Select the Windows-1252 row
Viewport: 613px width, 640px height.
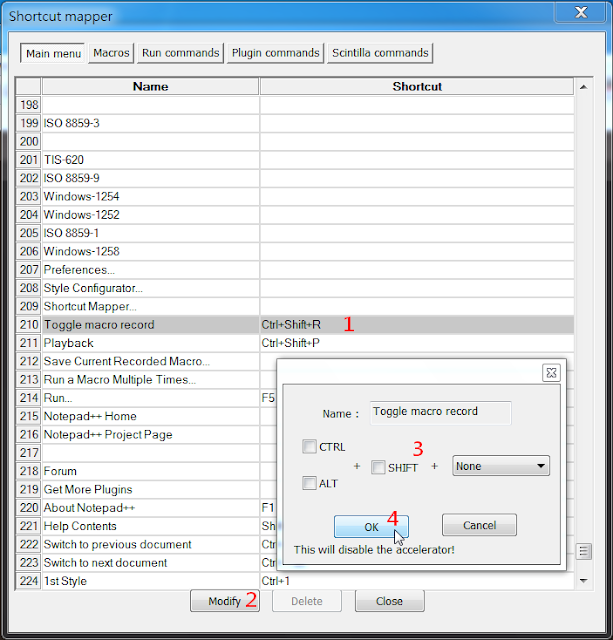pos(295,215)
